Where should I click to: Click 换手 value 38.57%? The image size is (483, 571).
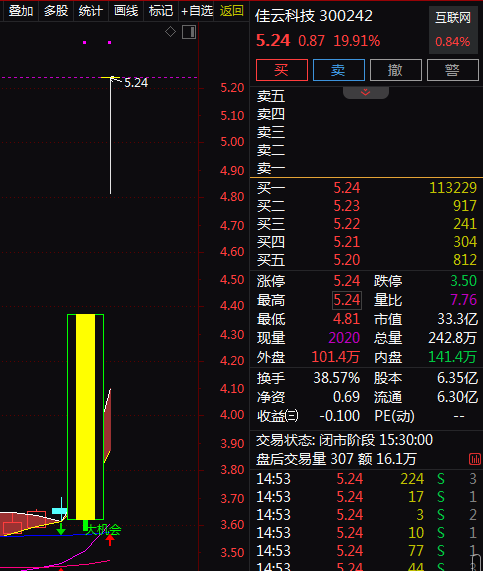click(x=337, y=378)
